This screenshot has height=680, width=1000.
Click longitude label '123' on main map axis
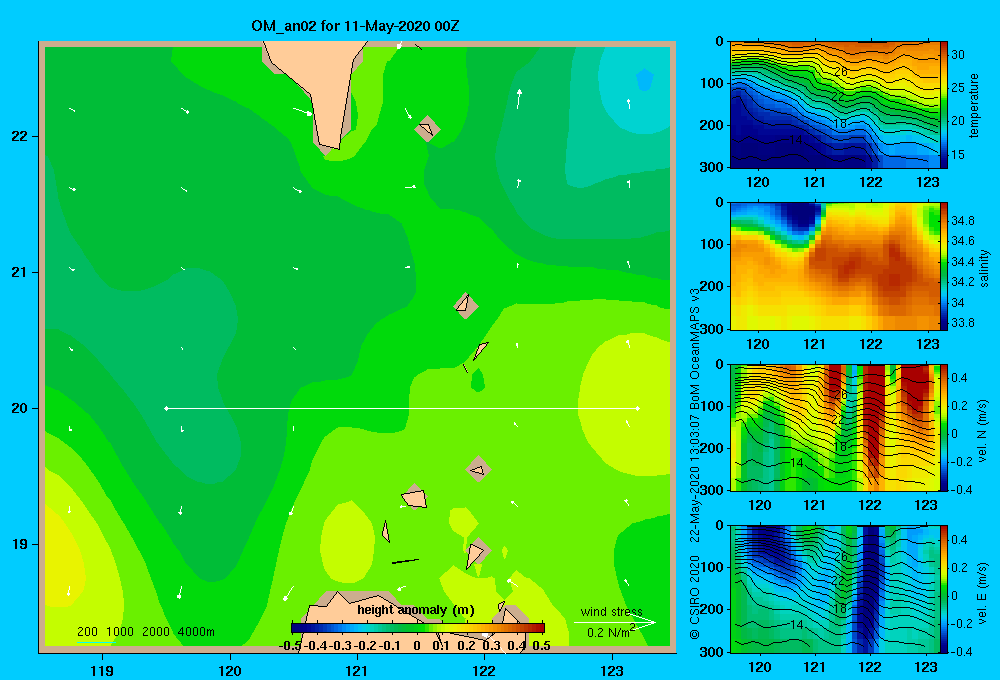612,670
